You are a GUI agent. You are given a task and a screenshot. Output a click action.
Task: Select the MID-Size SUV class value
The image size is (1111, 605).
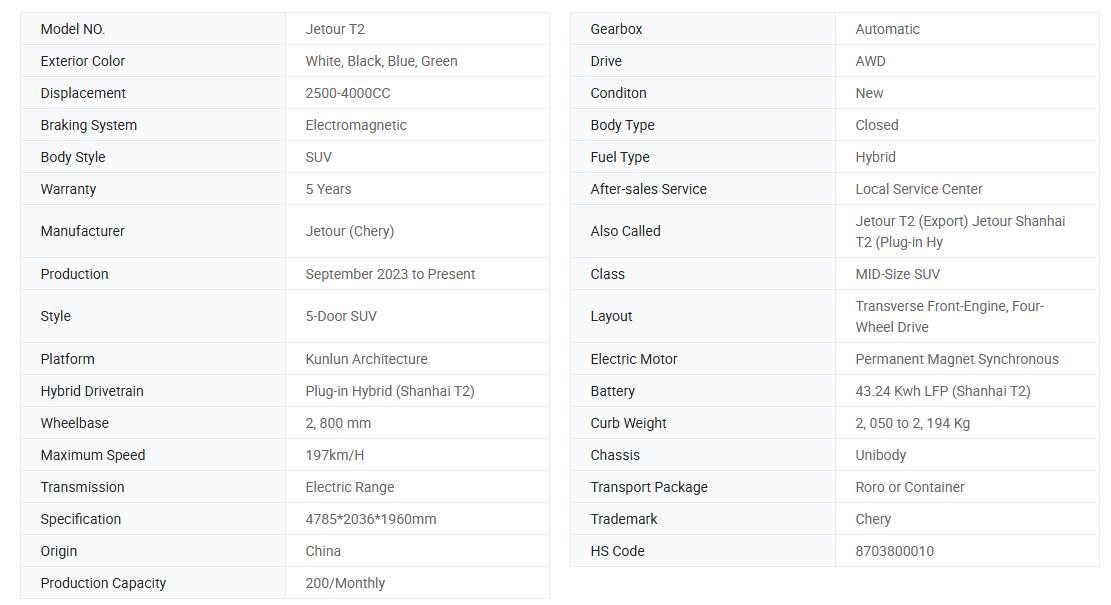pos(897,274)
